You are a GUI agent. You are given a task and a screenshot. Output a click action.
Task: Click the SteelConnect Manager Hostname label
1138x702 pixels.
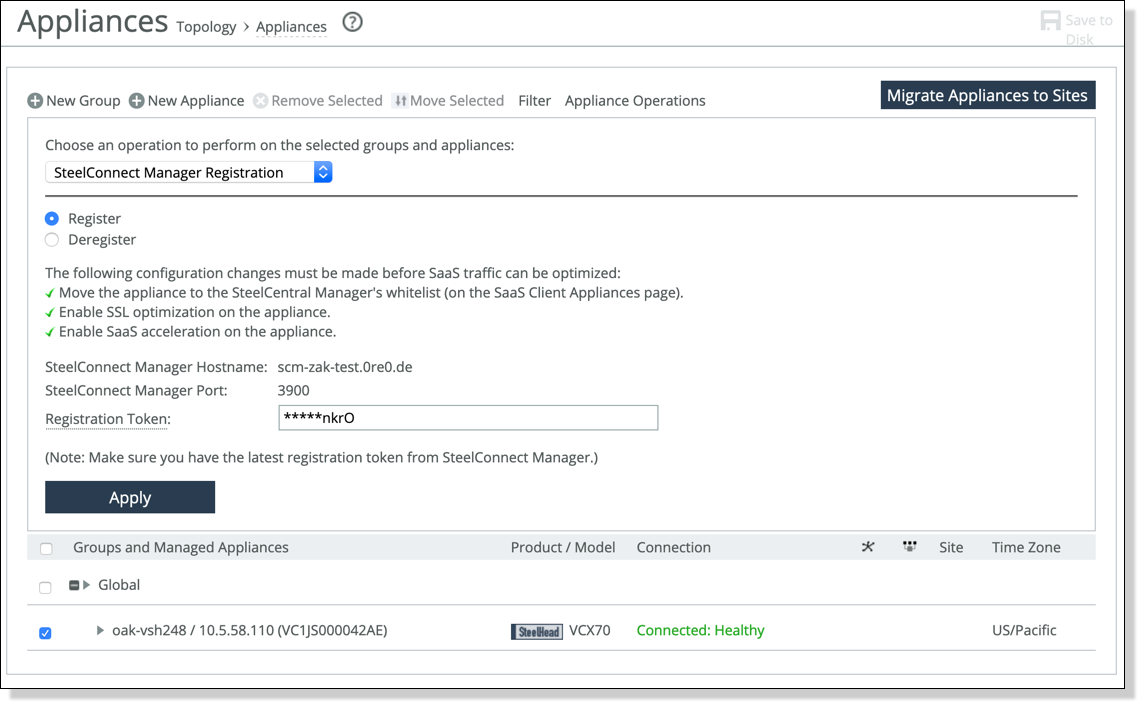[x=156, y=367]
